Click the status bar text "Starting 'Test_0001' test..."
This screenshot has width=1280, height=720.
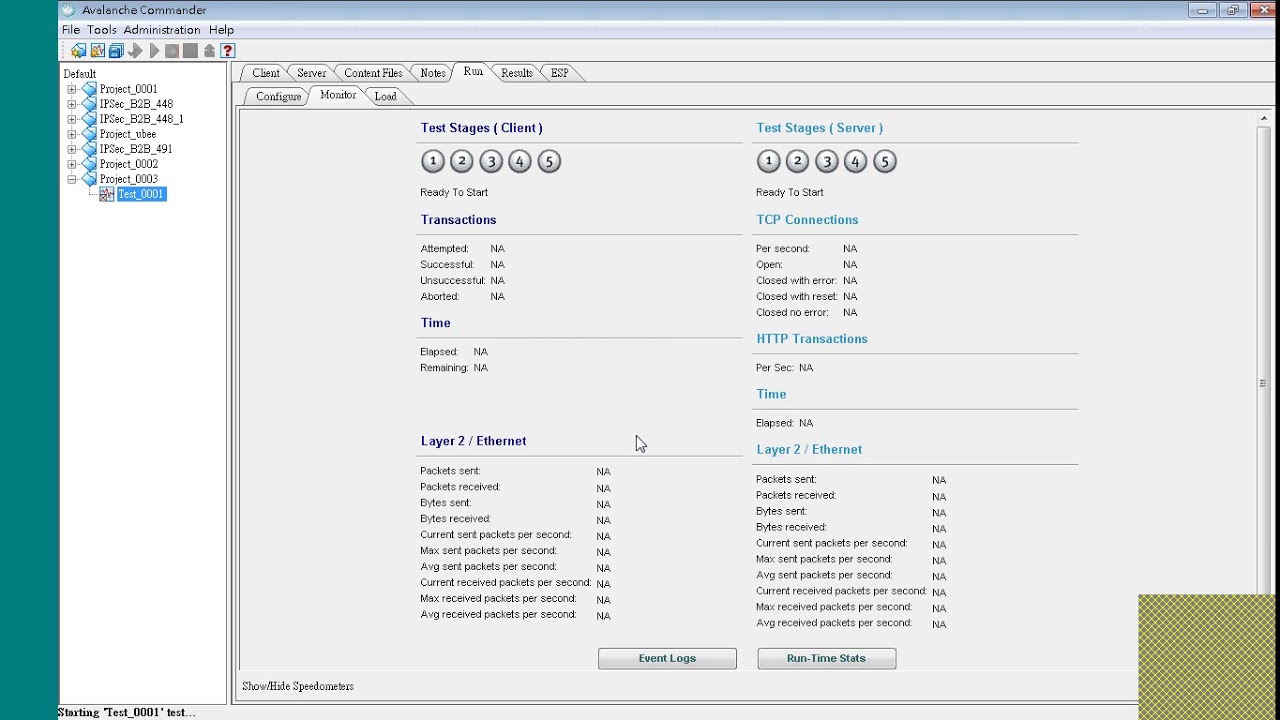tap(126, 712)
